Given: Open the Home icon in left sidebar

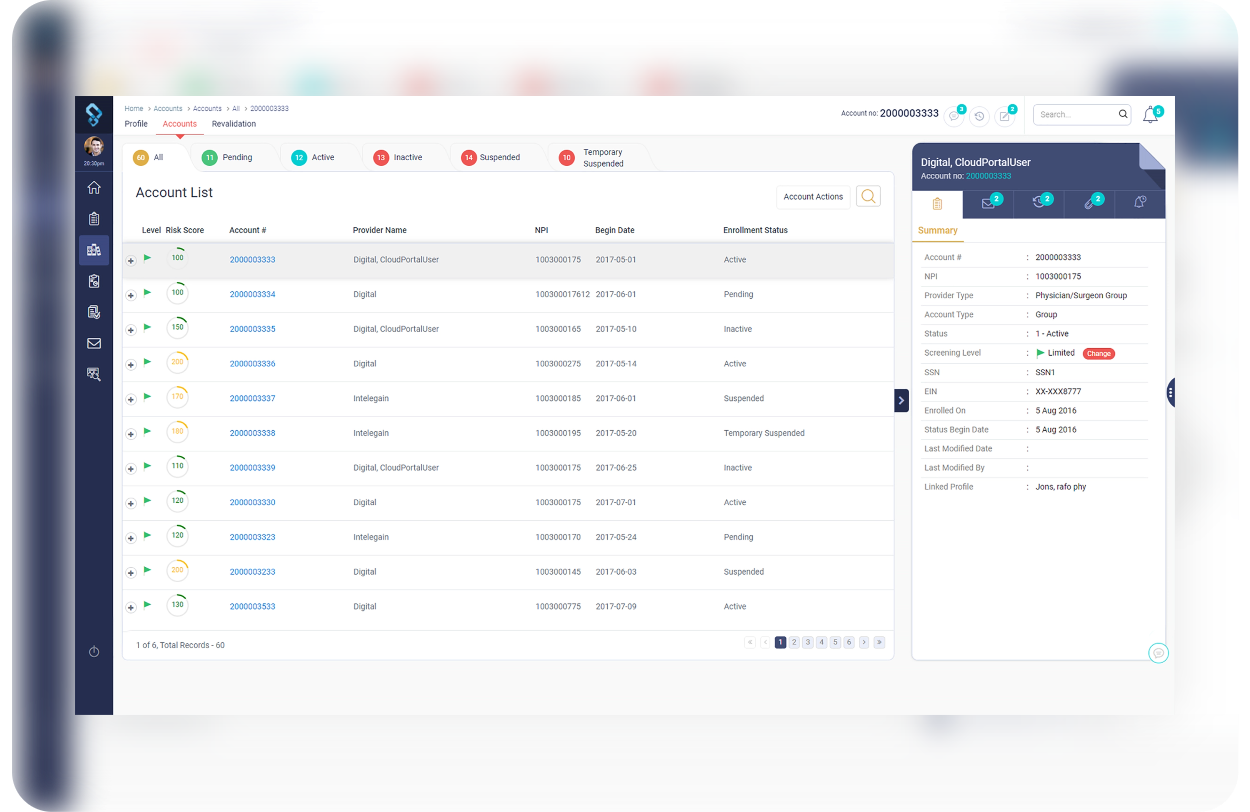Looking at the screenshot, I should click(94, 187).
